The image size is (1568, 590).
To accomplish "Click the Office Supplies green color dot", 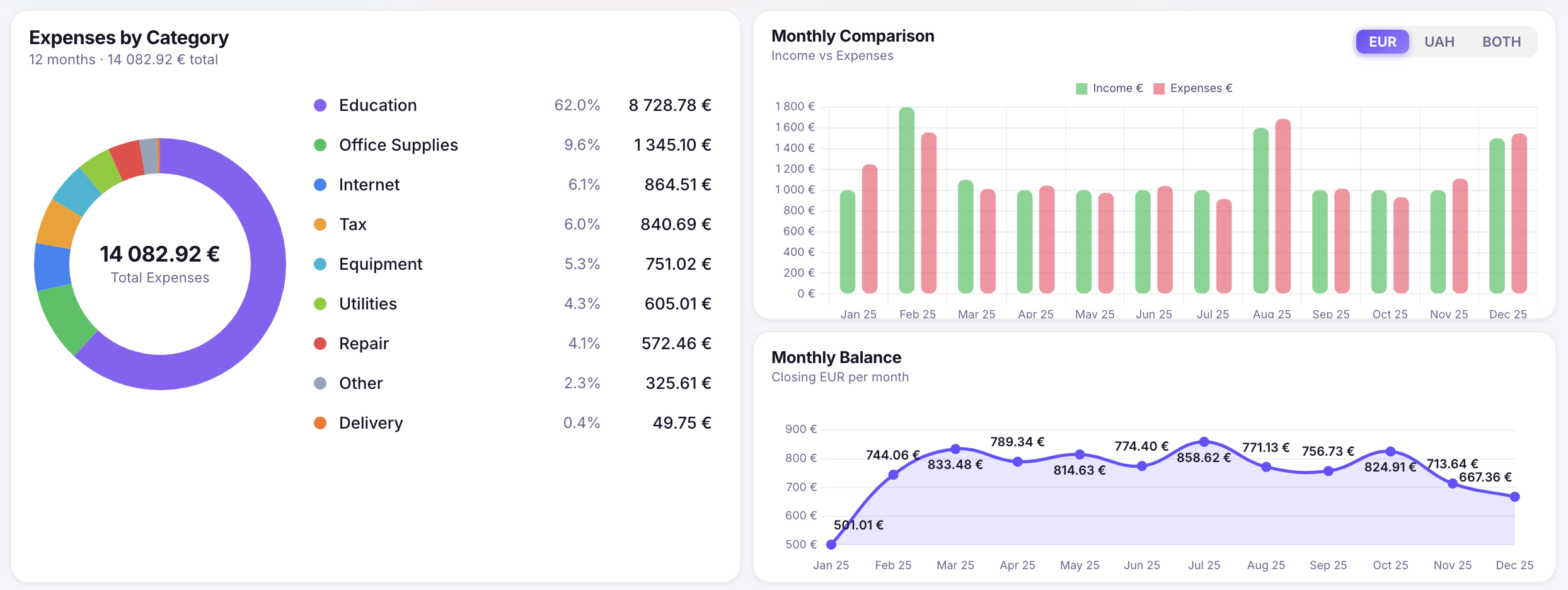I will click(x=320, y=145).
